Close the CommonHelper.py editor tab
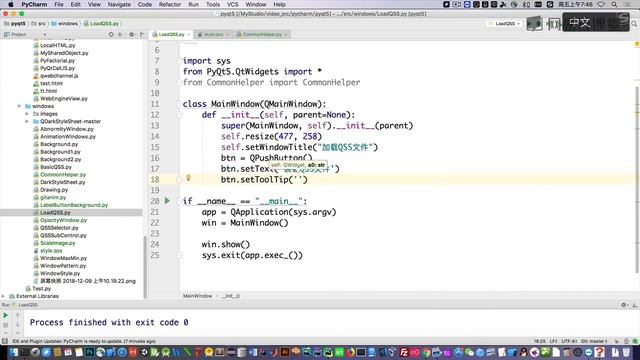The height and width of the screenshot is (360, 640). (x=286, y=35)
